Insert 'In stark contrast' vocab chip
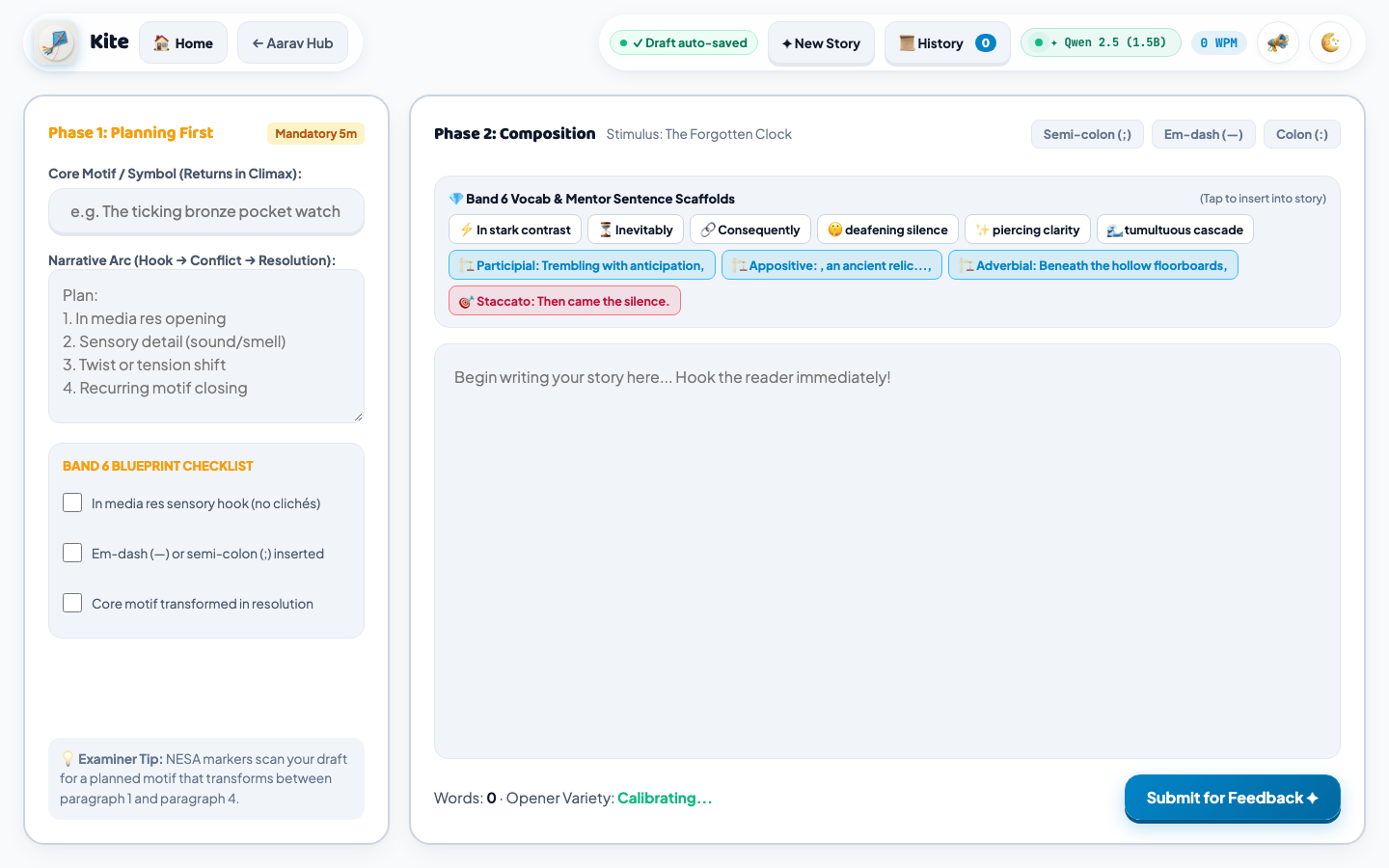The height and width of the screenshot is (868, 1389). click(x=515, y=230)
